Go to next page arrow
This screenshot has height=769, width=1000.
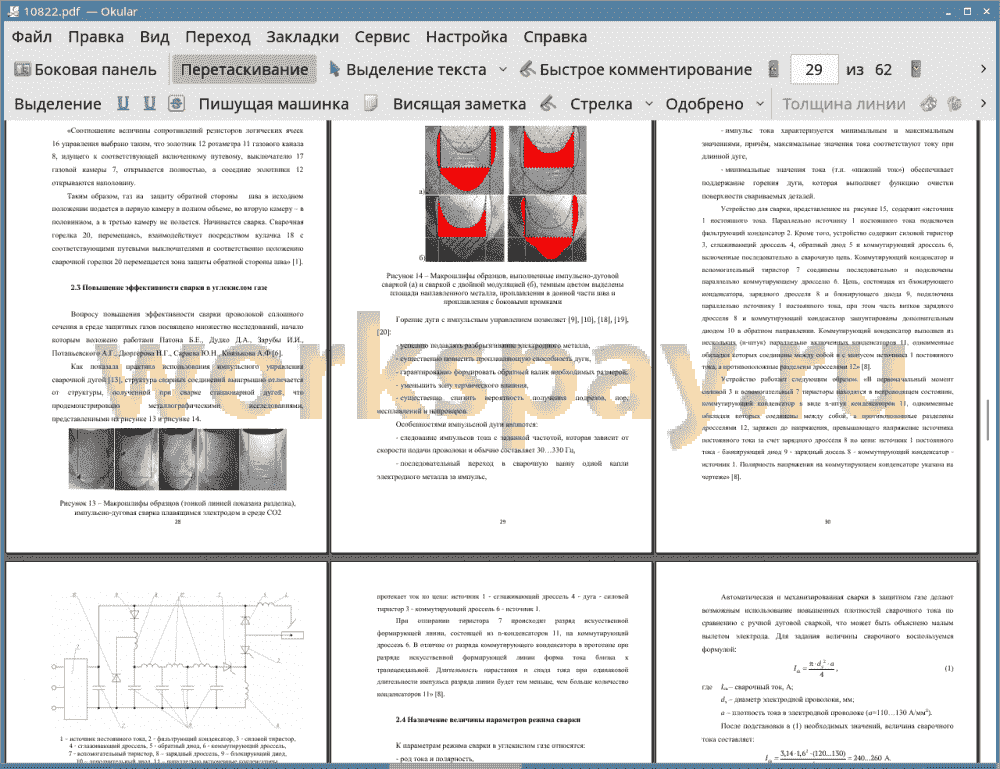click(x=916, y=69)
